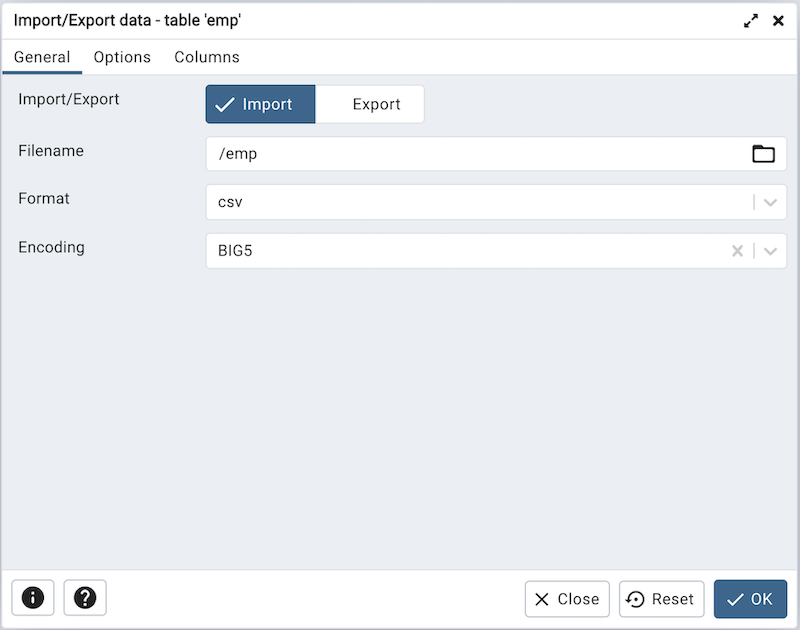
Task: Open the Encoding list via its chevron
Action: [x=770, y=250]
